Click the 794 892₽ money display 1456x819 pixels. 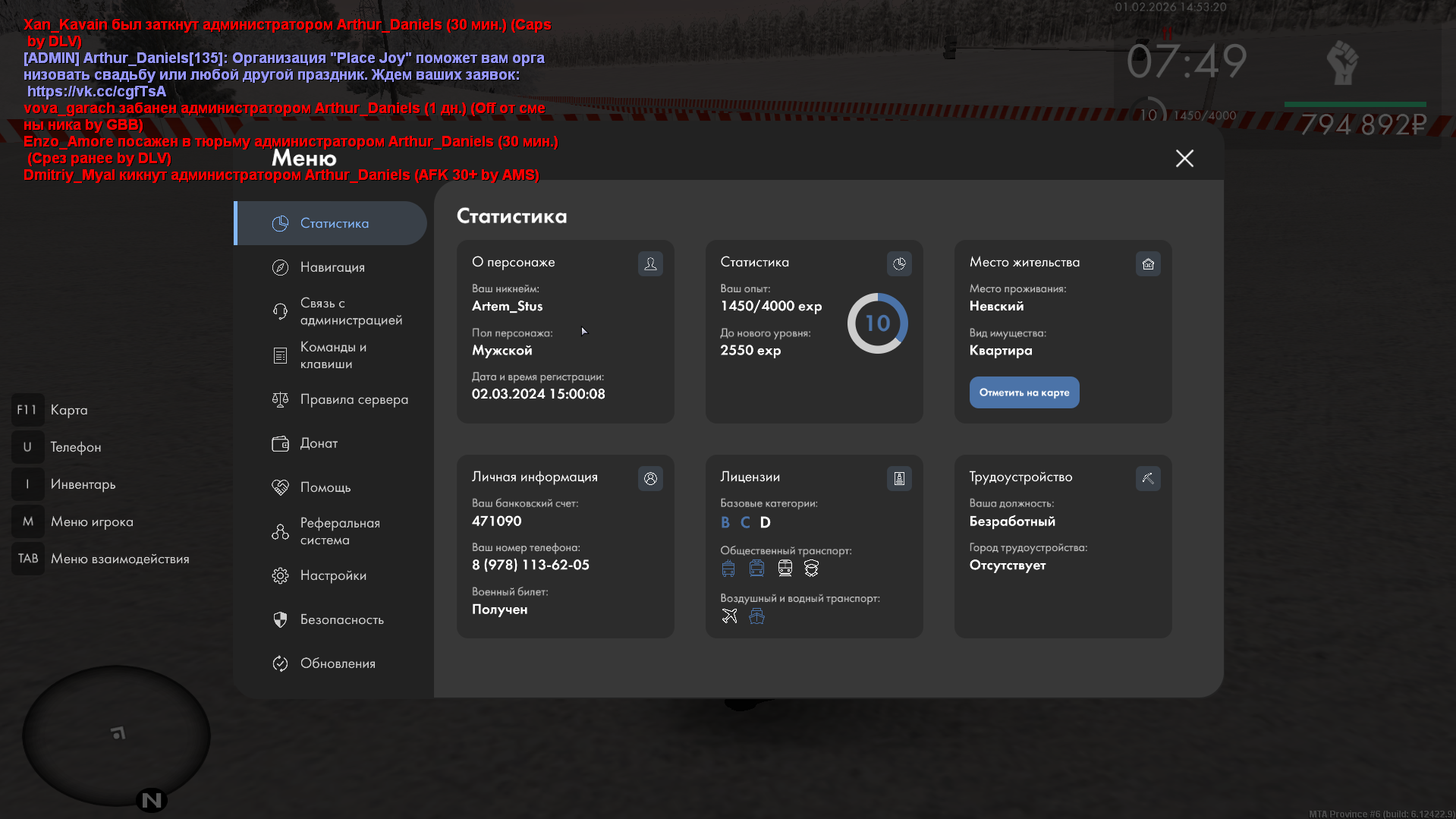point(1364,124)
